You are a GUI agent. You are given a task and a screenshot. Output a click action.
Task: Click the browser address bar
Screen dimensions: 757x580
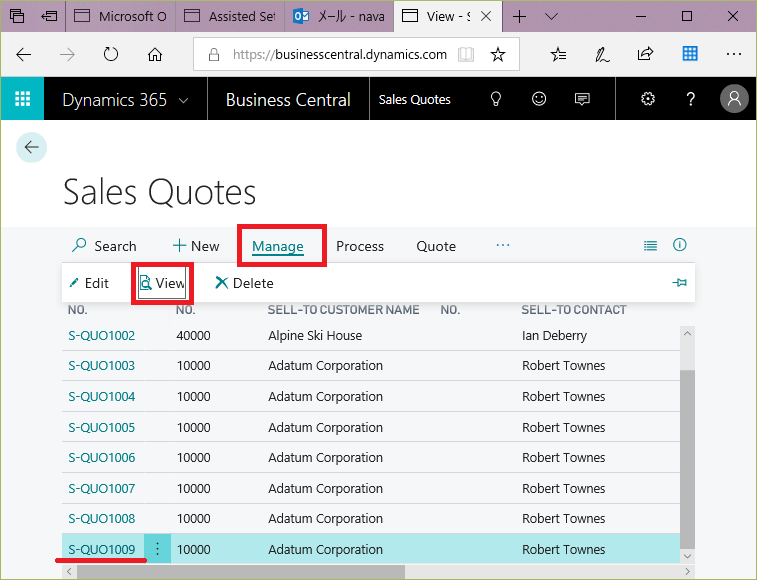[340, 55]
